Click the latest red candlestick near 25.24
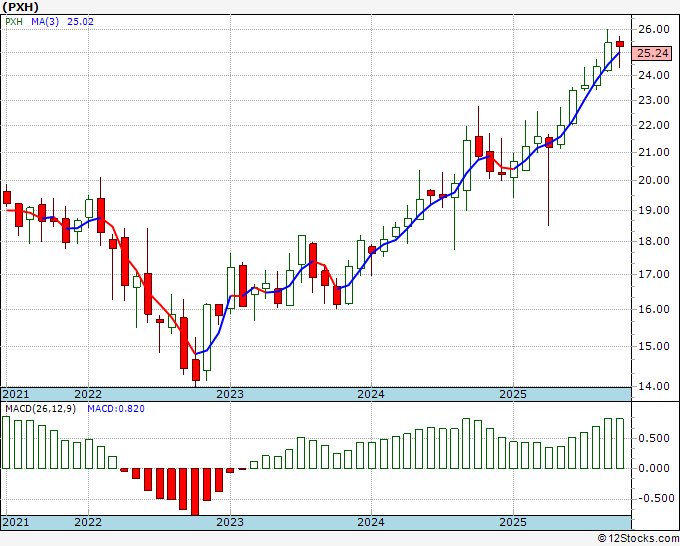 point(620,44)
